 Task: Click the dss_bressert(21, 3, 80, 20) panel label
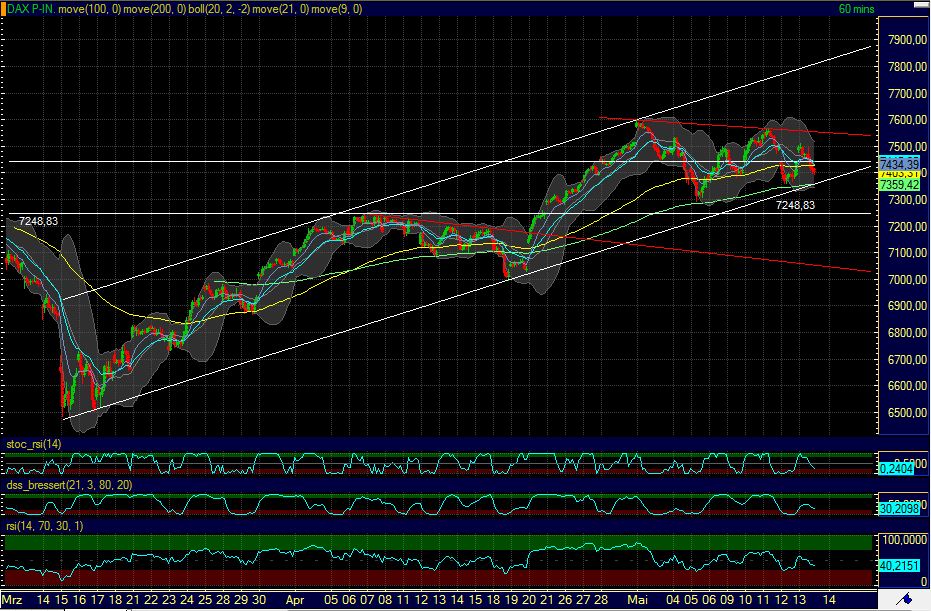point(69,485)
